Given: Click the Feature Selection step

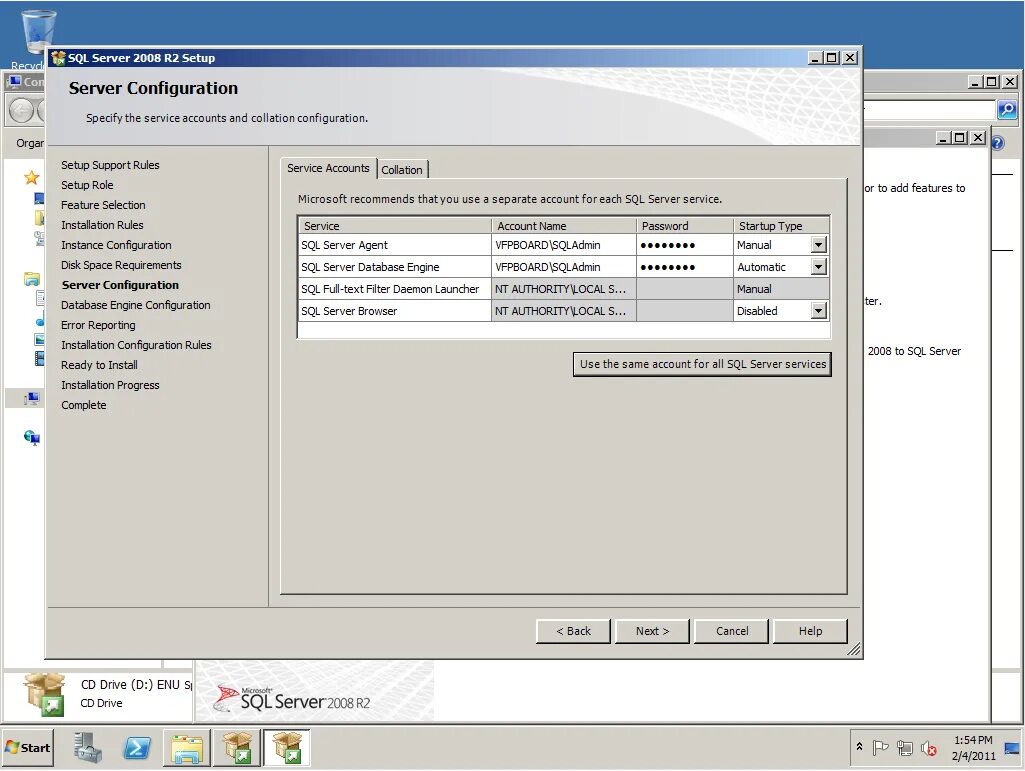Looking at the screenshot, I should coord(103,205).
